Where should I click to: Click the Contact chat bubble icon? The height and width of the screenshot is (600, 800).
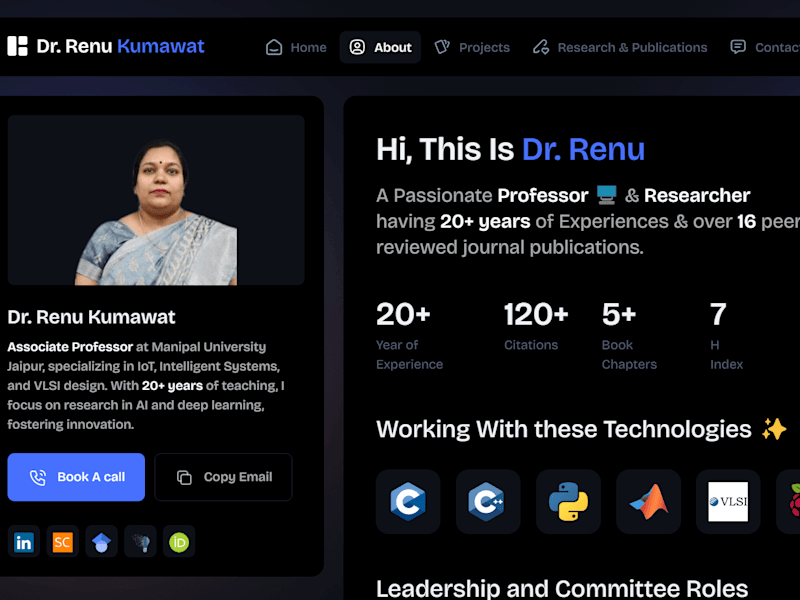(738, 47)
